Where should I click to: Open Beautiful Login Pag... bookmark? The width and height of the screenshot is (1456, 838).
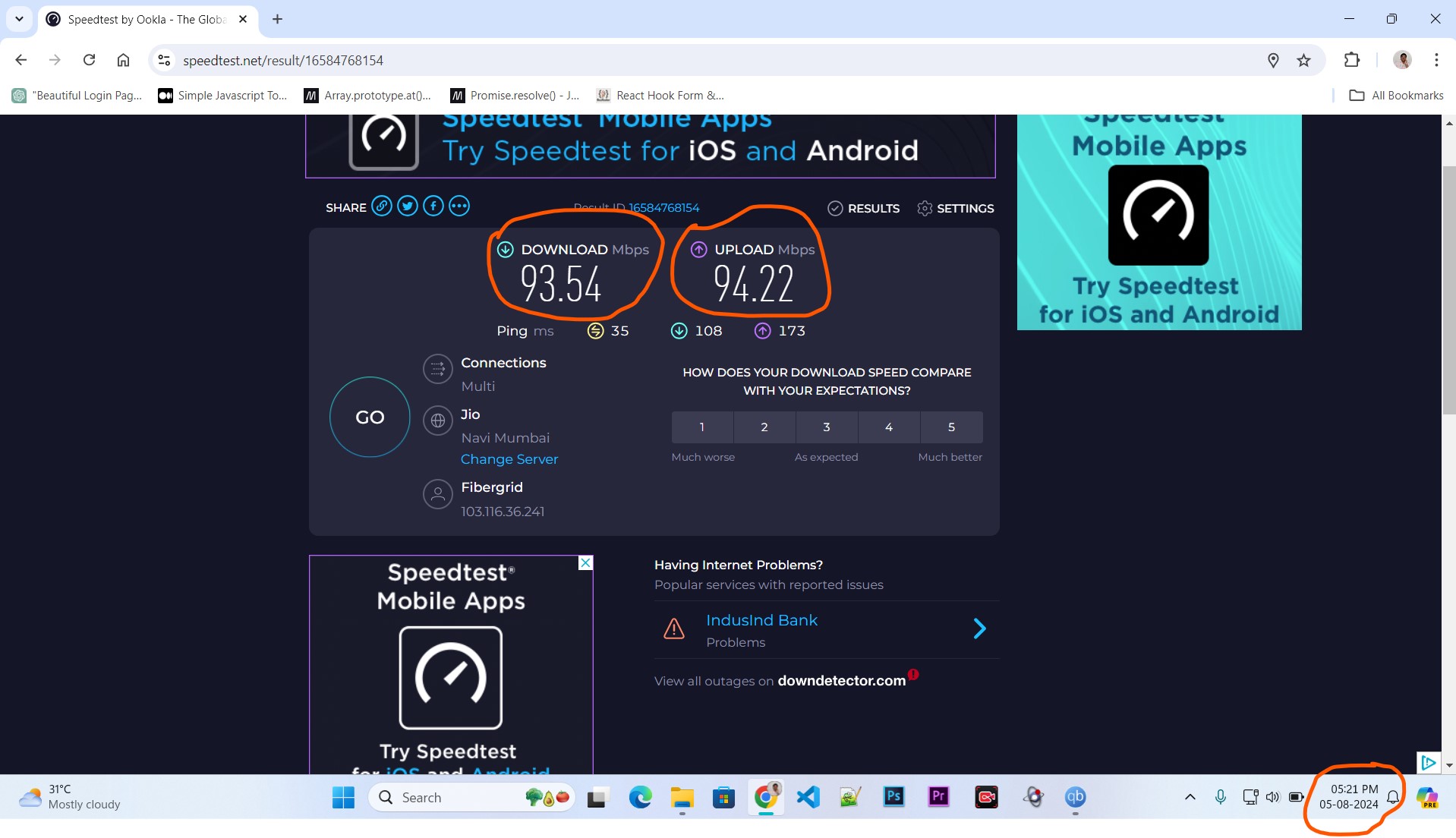point(77,95)
